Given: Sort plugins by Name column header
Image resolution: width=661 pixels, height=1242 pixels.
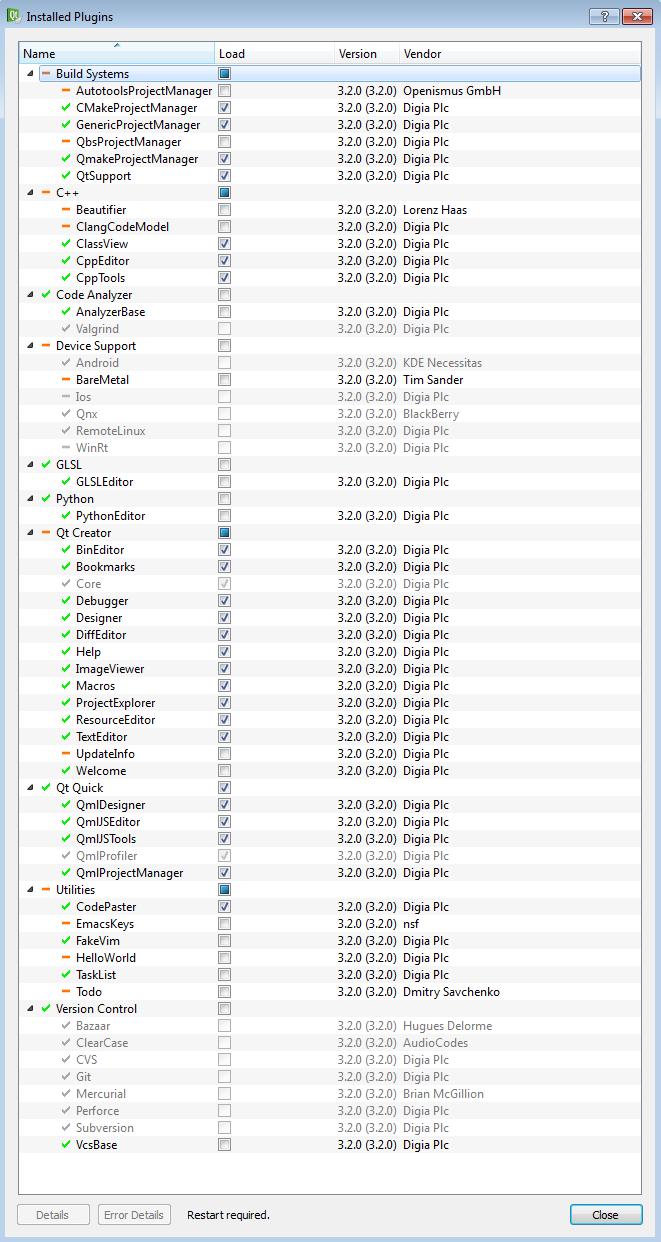Looking at the screenshot, I should coord(117,54).
